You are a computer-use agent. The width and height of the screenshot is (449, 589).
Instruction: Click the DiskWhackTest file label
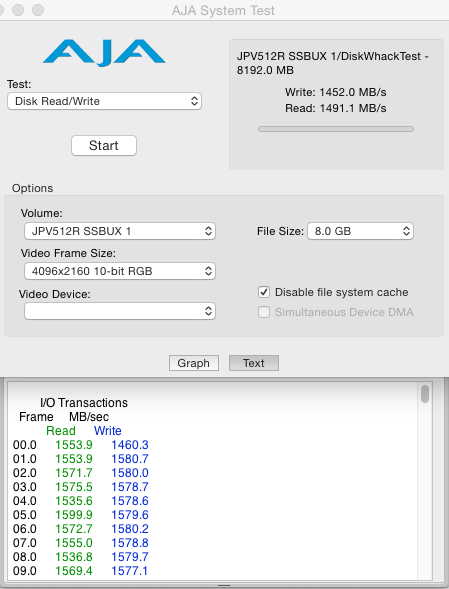pos(333,63)
